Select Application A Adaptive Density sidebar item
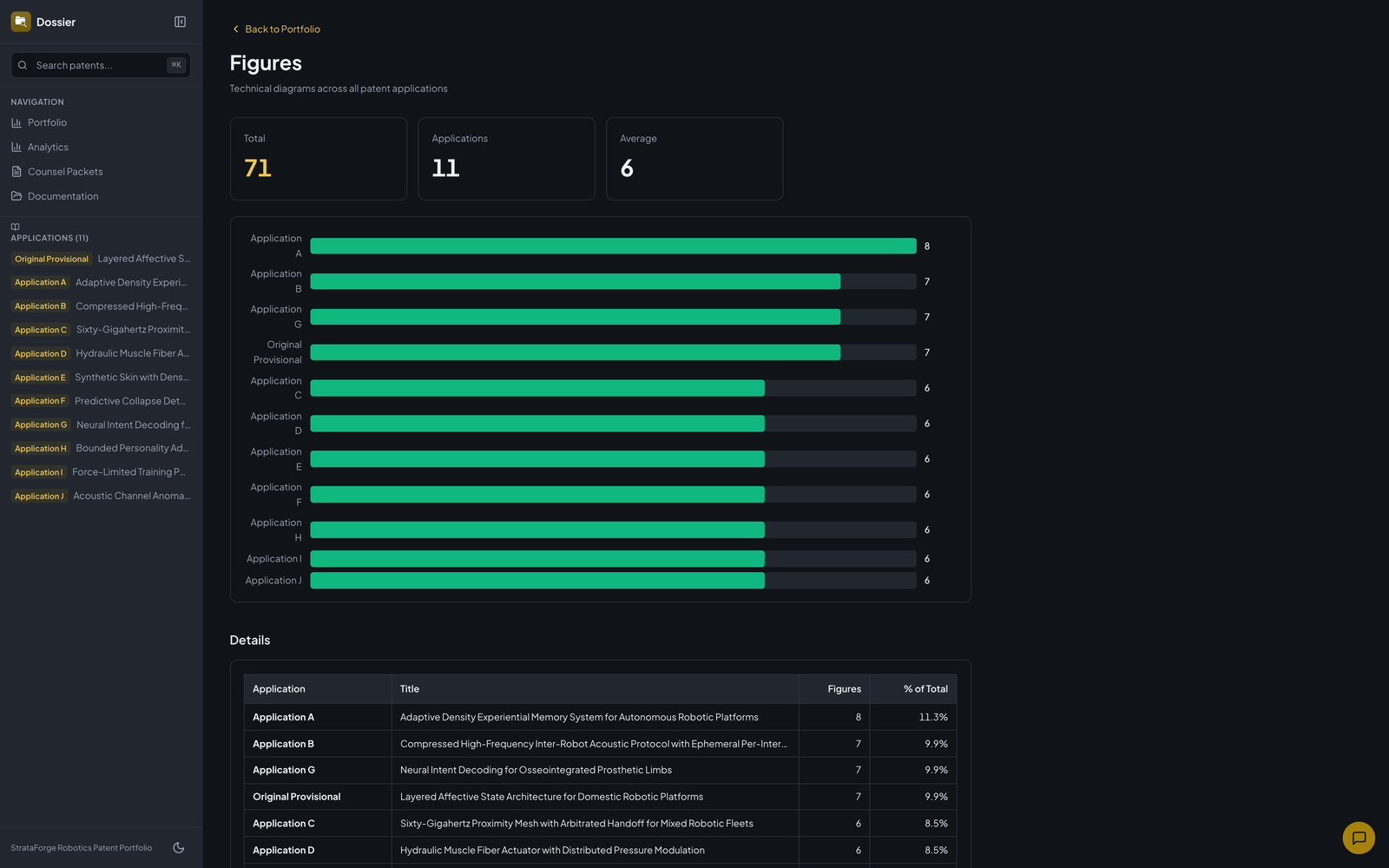The image size is (1389, 868). [x=101, y=282]
